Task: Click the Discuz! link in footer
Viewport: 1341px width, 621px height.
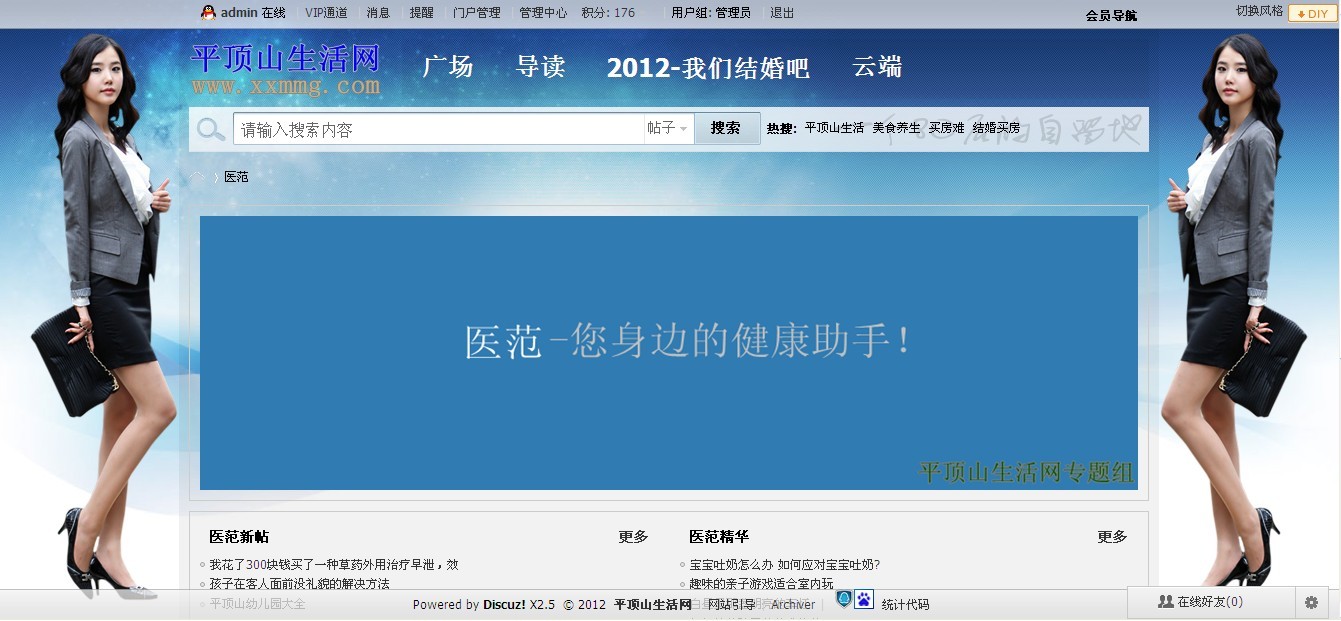Action: coord(505,605)
